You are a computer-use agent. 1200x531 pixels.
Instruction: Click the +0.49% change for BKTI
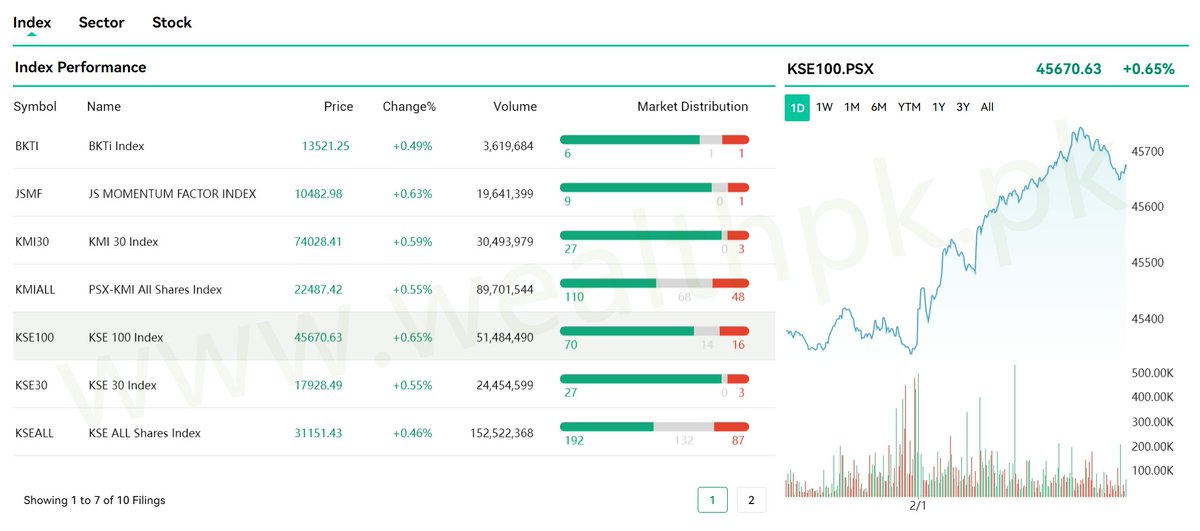(412, 146)
